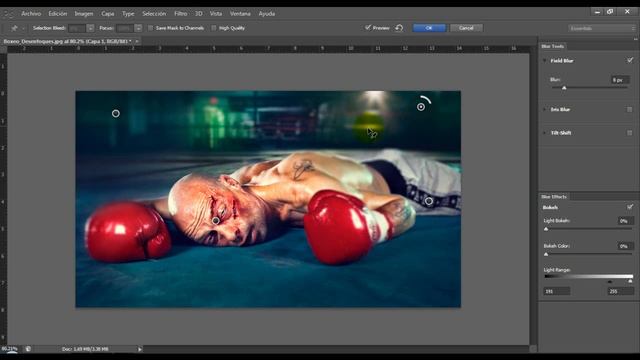Click the Light Range white slider handle

[x=630, y=282]
